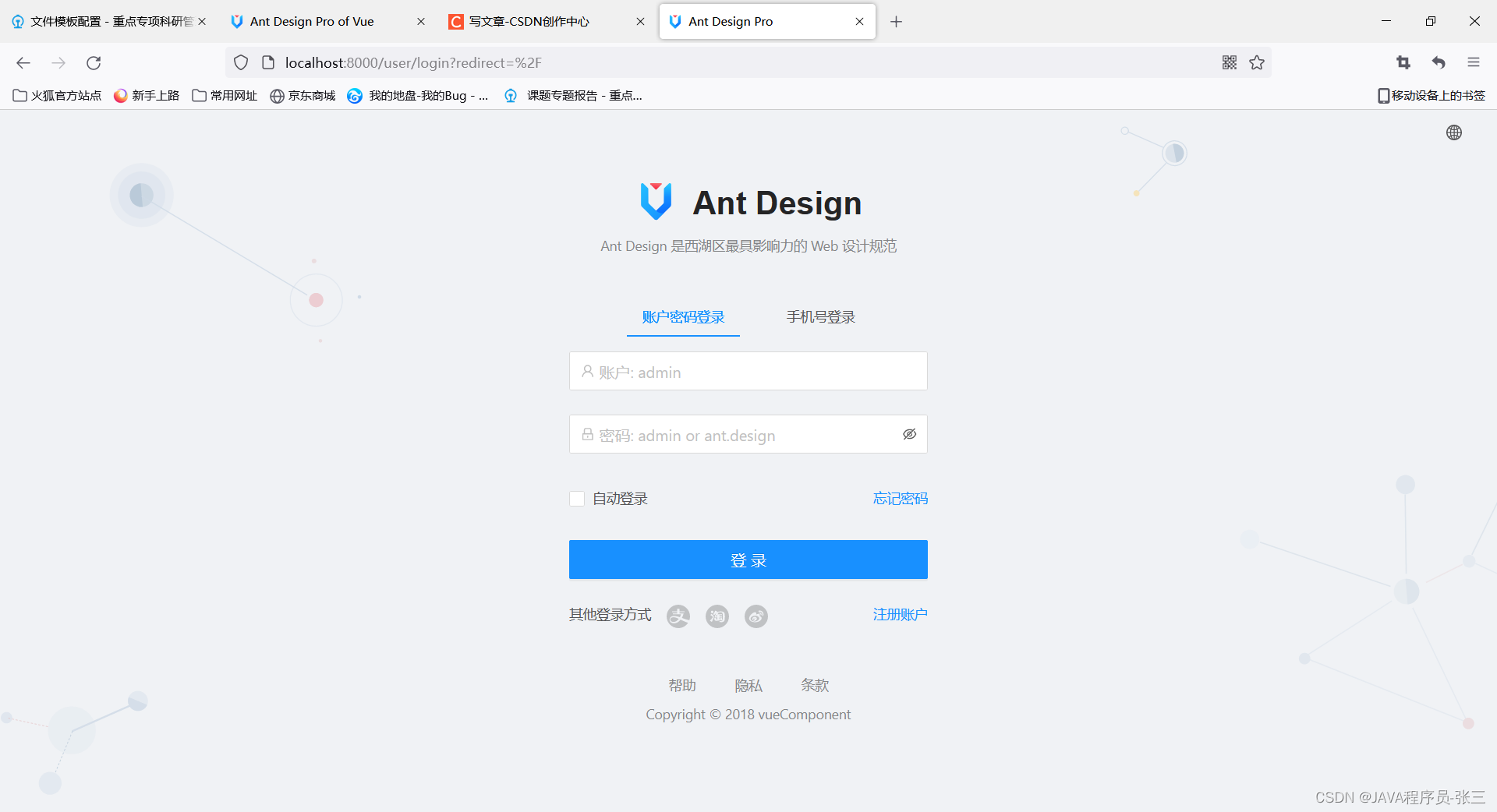Viewport: 1497px width, 812px height.
Task: Click the blue 登录 button
Action: coord(748,560)
